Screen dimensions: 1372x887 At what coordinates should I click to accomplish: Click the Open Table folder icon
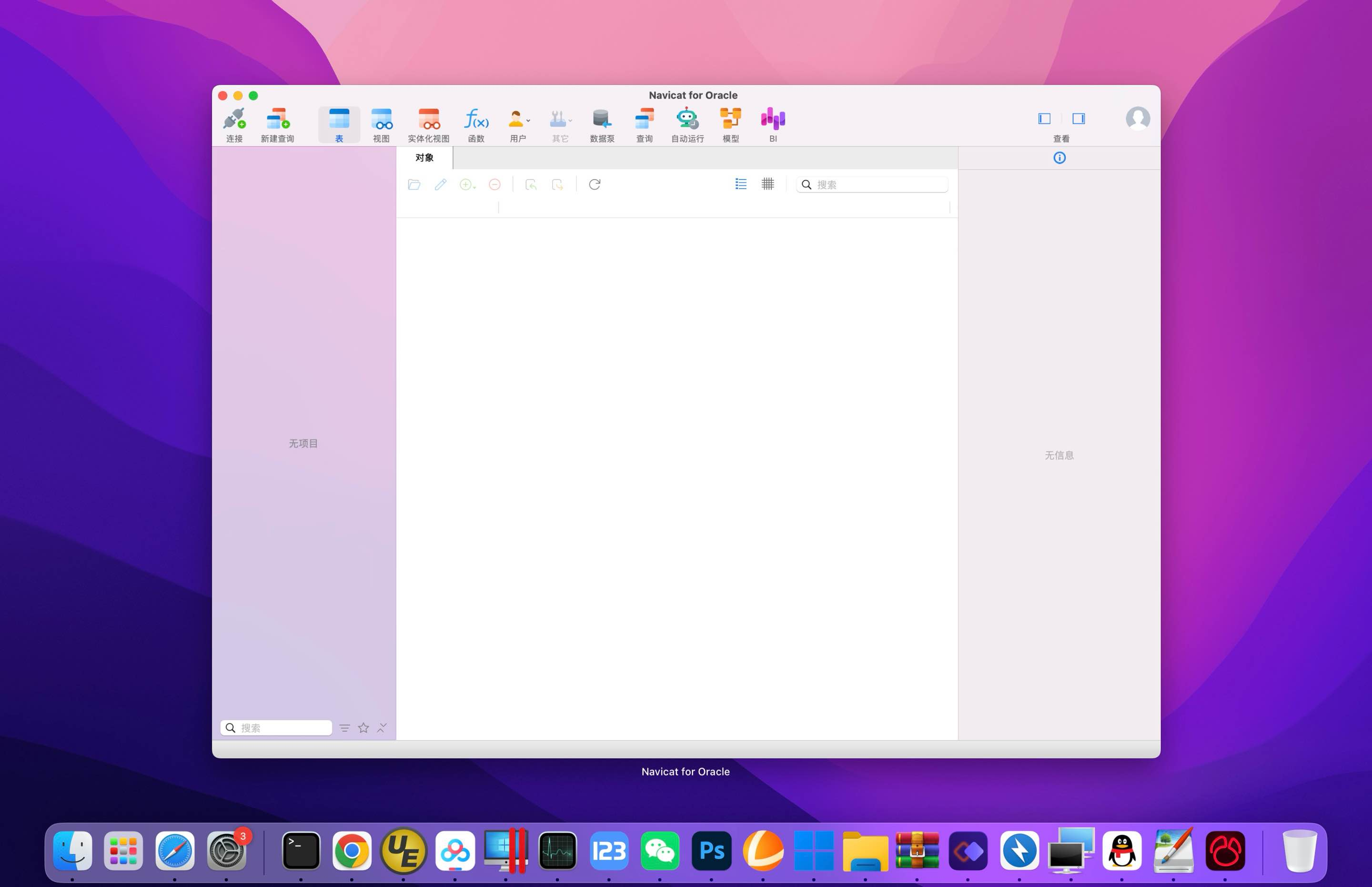tap(414, 184)
